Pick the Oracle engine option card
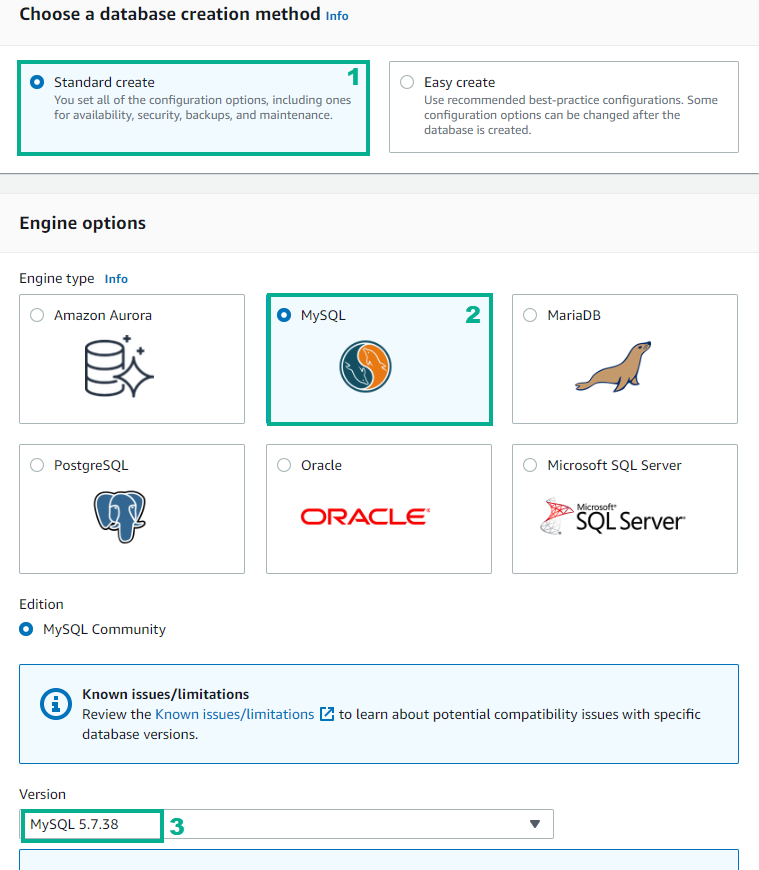Screen dimensions: 759x870 [x=379, y=509]
